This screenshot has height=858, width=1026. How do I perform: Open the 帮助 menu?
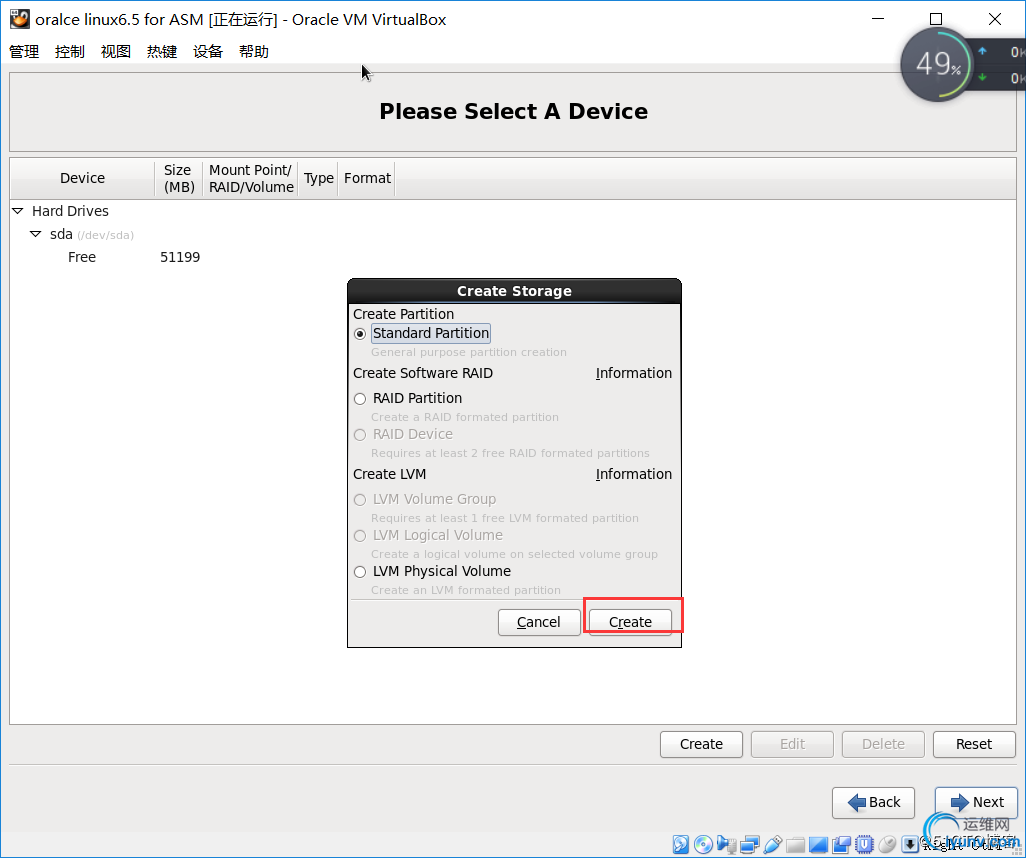(254, 52)
